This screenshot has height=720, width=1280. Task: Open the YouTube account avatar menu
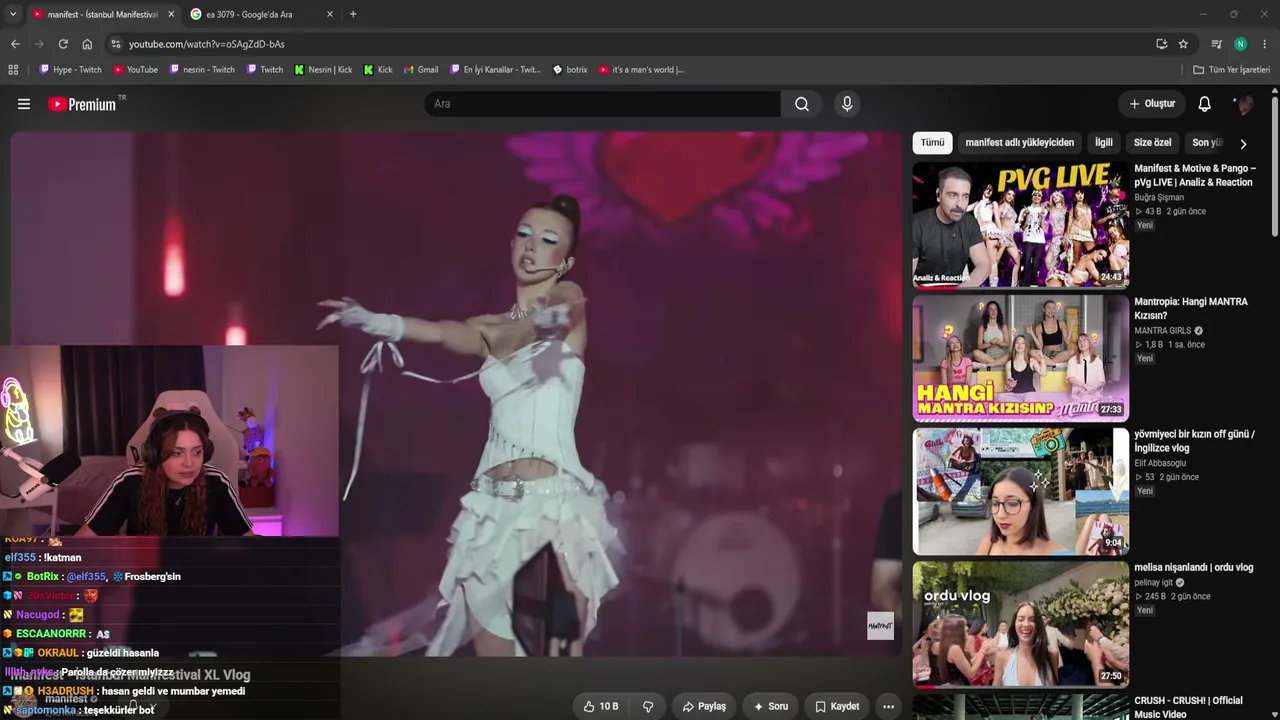point(1245,104)
